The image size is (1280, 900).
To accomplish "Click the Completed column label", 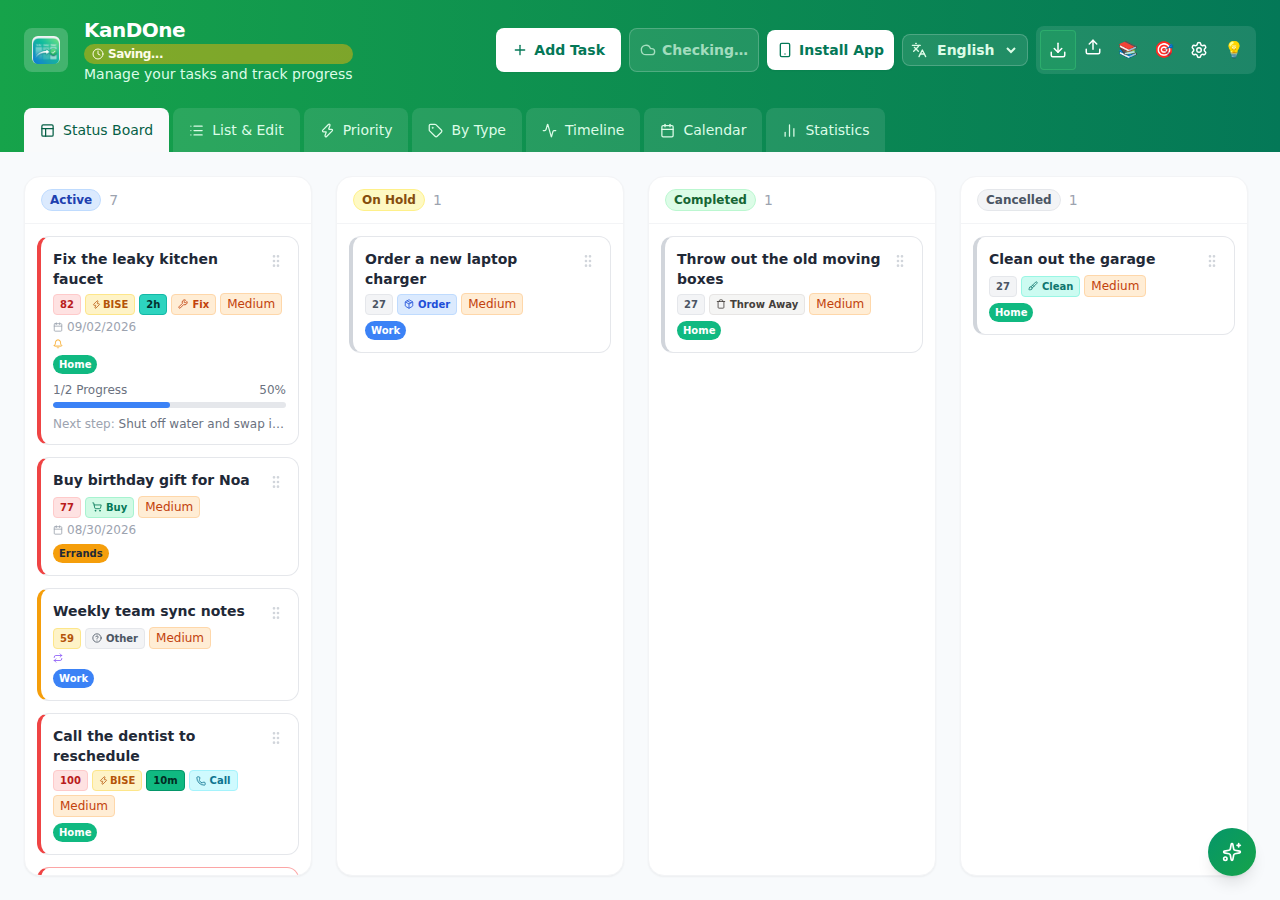I will click(710, 200).
